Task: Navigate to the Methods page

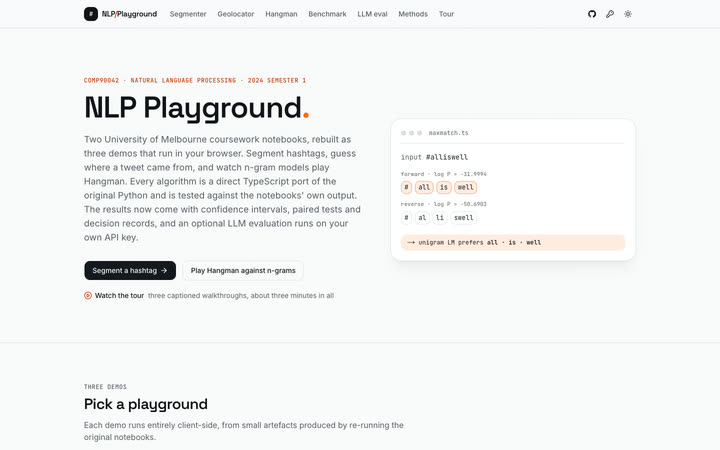Action: coord(413,14)
